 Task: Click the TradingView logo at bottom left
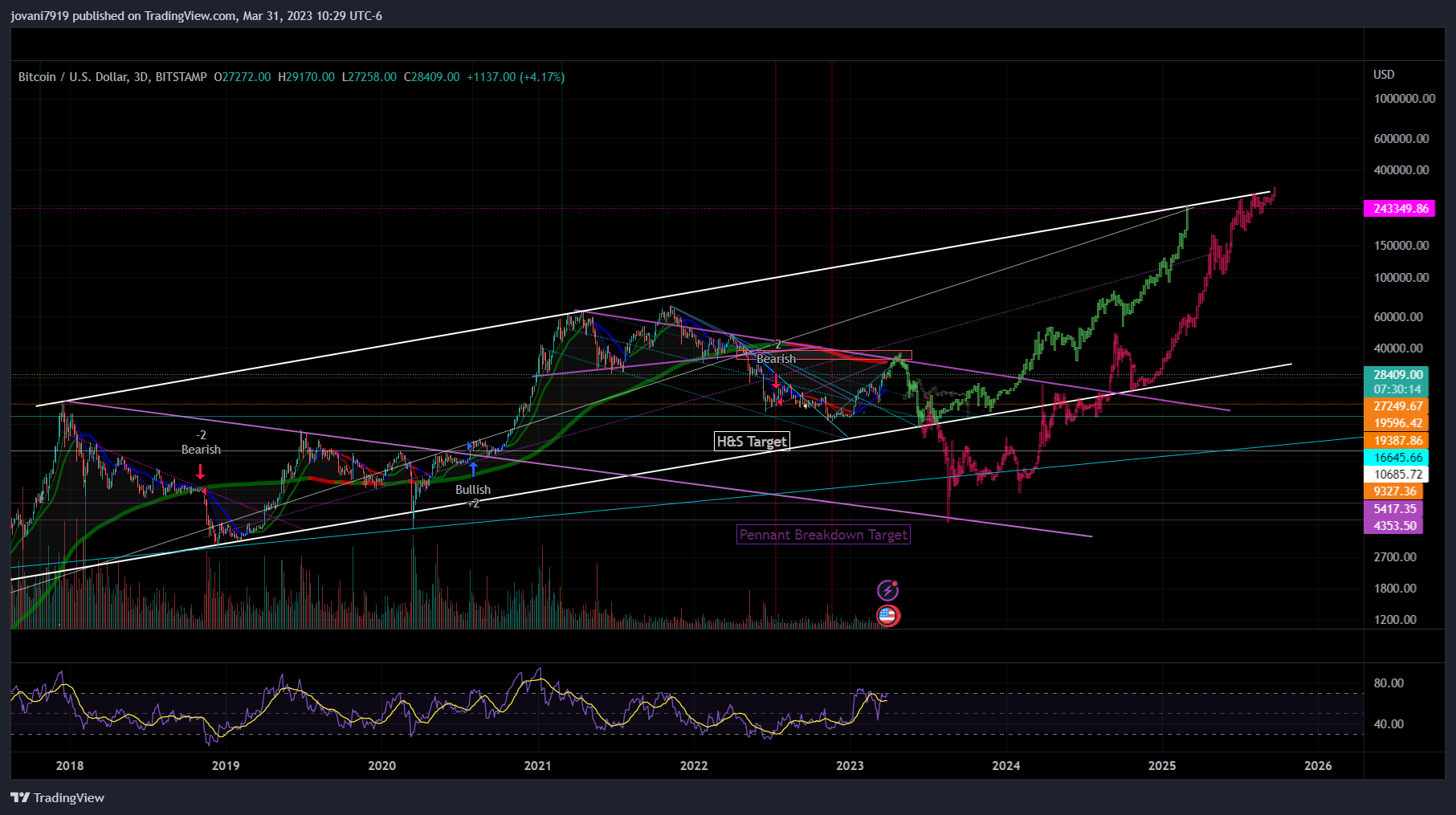[x=58, y=797]
